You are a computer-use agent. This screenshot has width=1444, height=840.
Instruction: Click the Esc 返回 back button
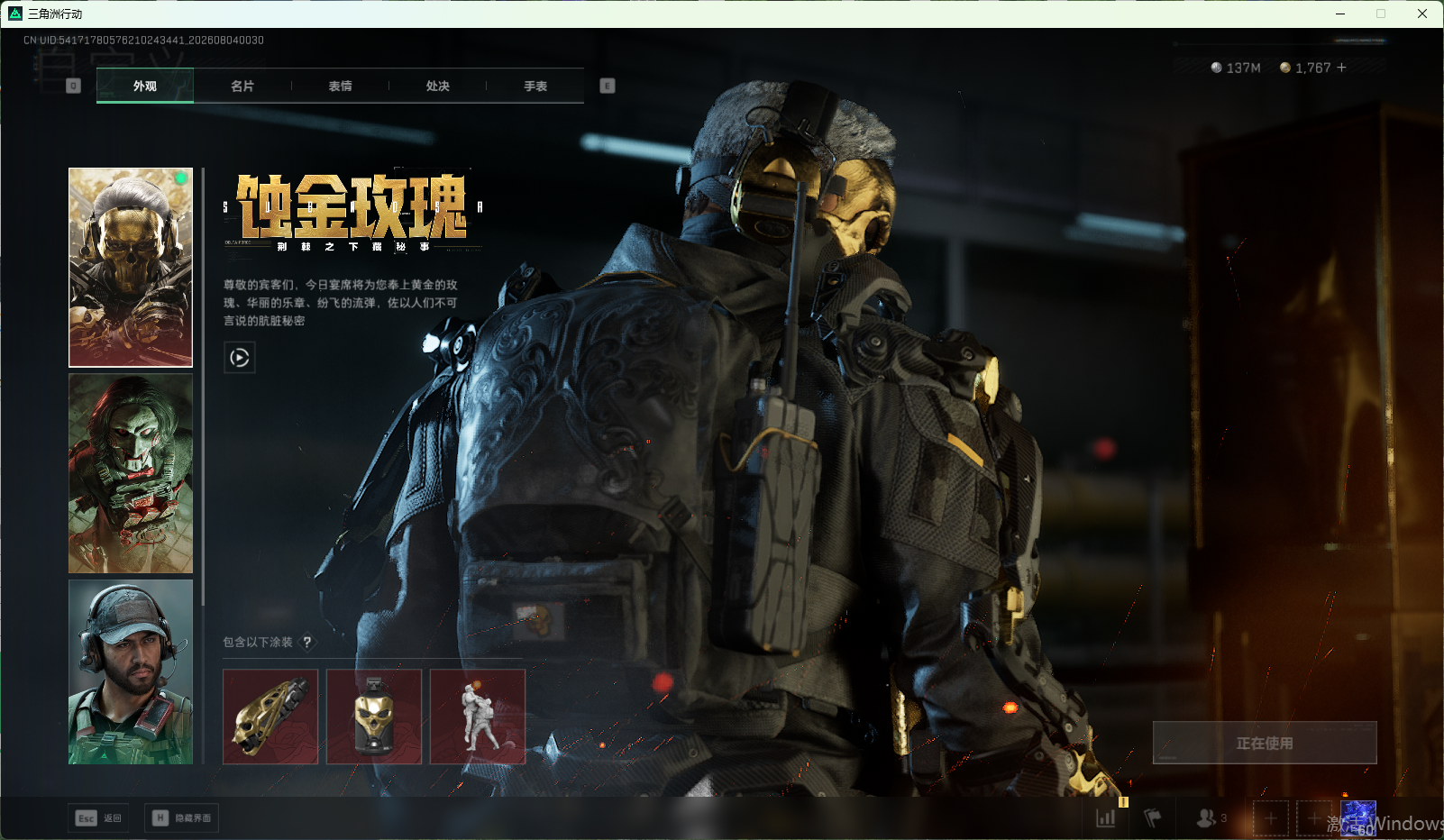coord(99,818)
